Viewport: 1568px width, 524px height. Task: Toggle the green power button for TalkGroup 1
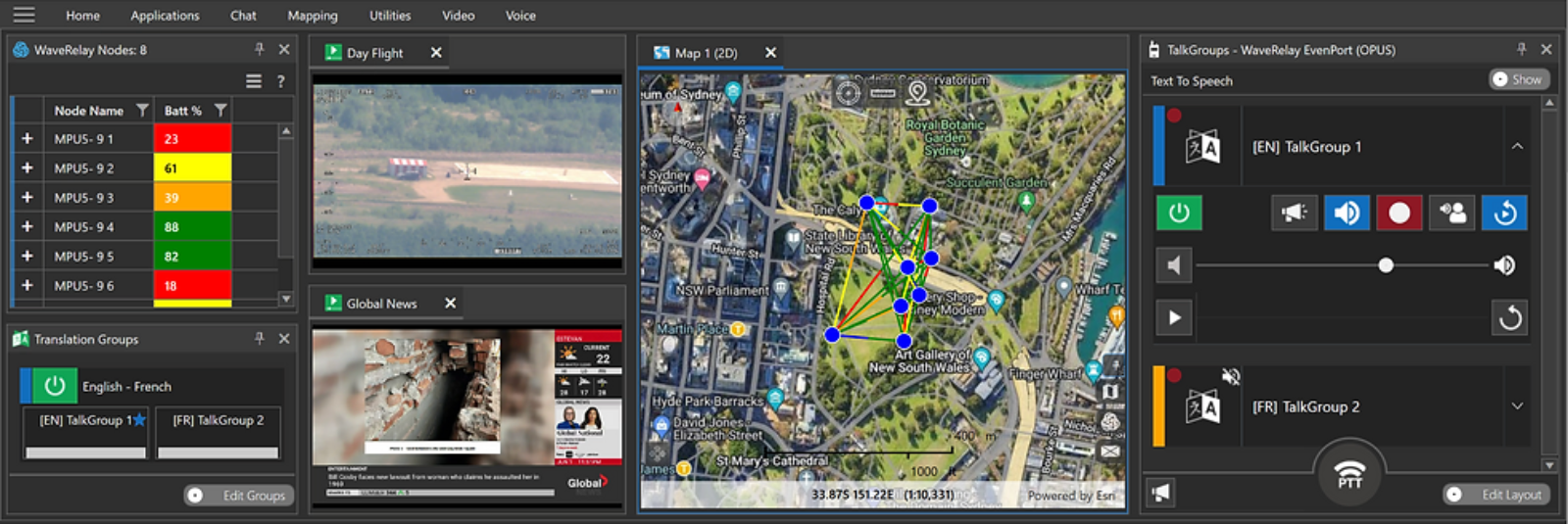click(1179, 213)
